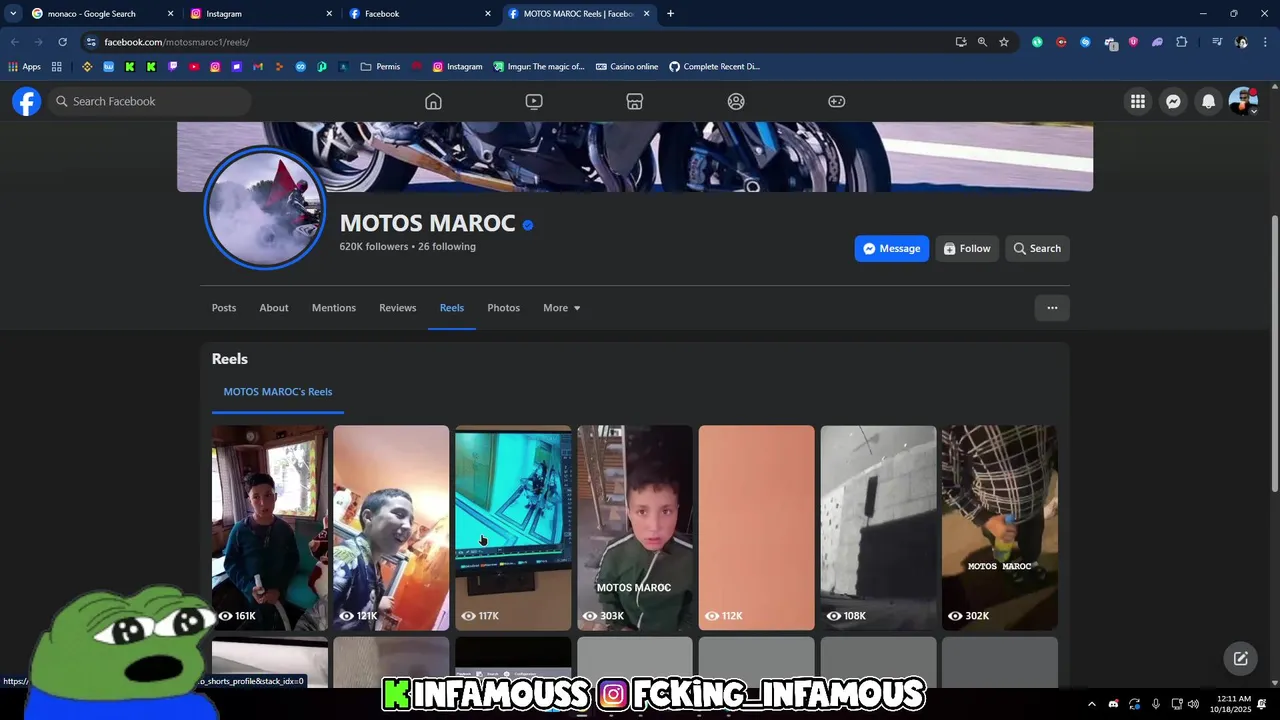
Task: Open the Groups icon in top navigation
Action: click(x=736, y=101)
